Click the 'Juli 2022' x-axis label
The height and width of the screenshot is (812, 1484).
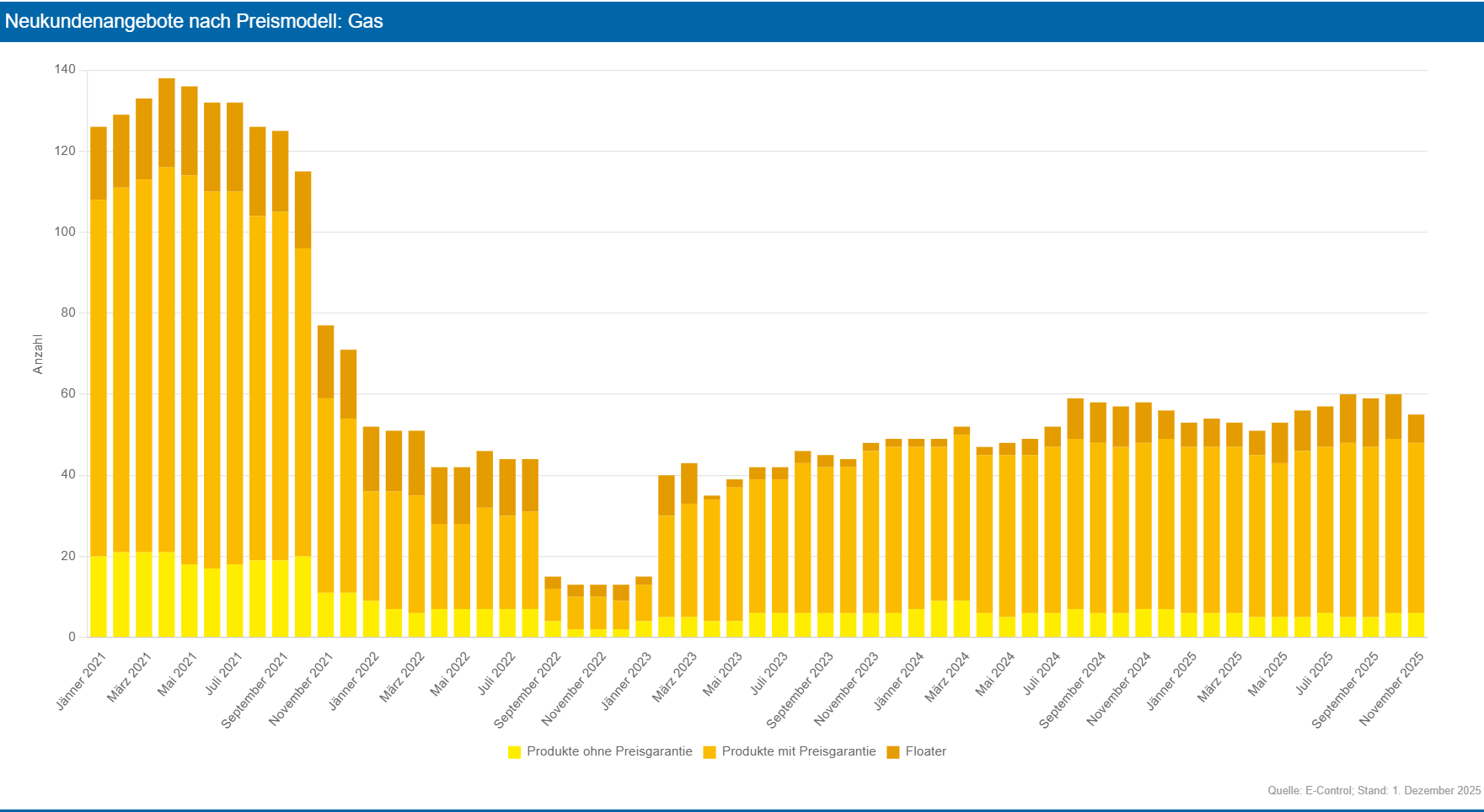pyautogui.click(x=497, y=674)
